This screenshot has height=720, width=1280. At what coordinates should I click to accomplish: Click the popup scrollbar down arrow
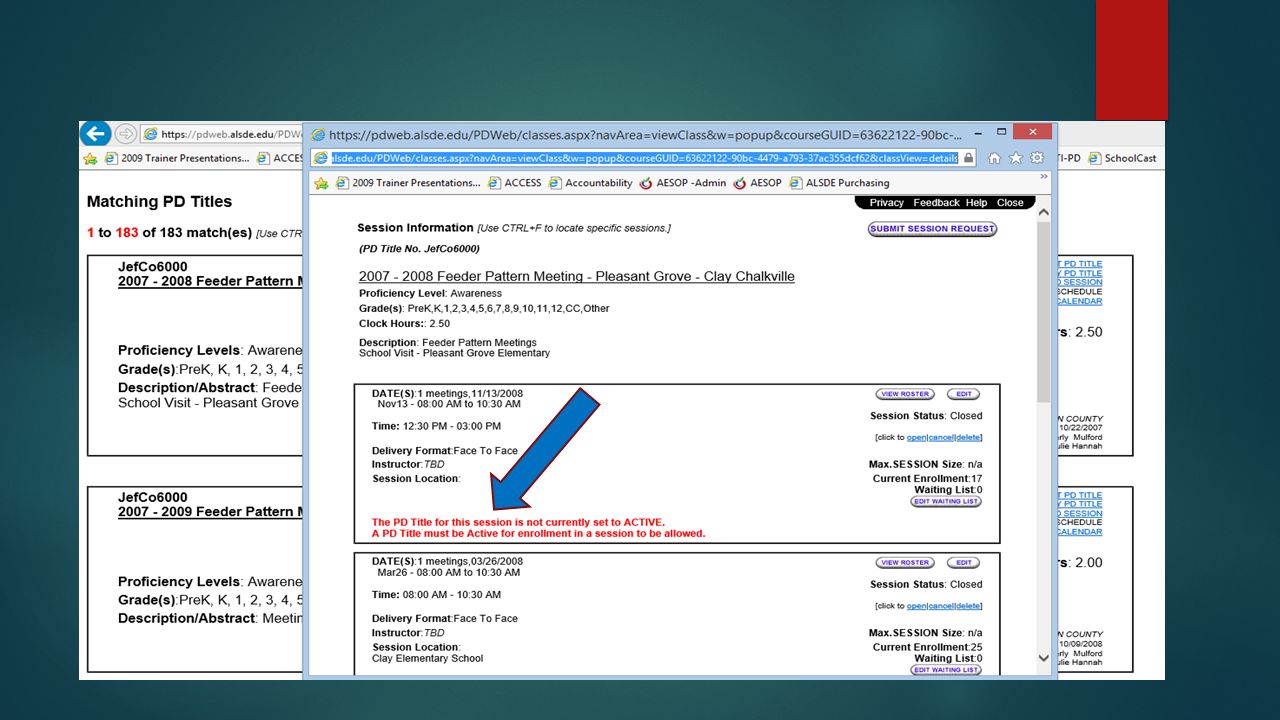[1044, 659]
